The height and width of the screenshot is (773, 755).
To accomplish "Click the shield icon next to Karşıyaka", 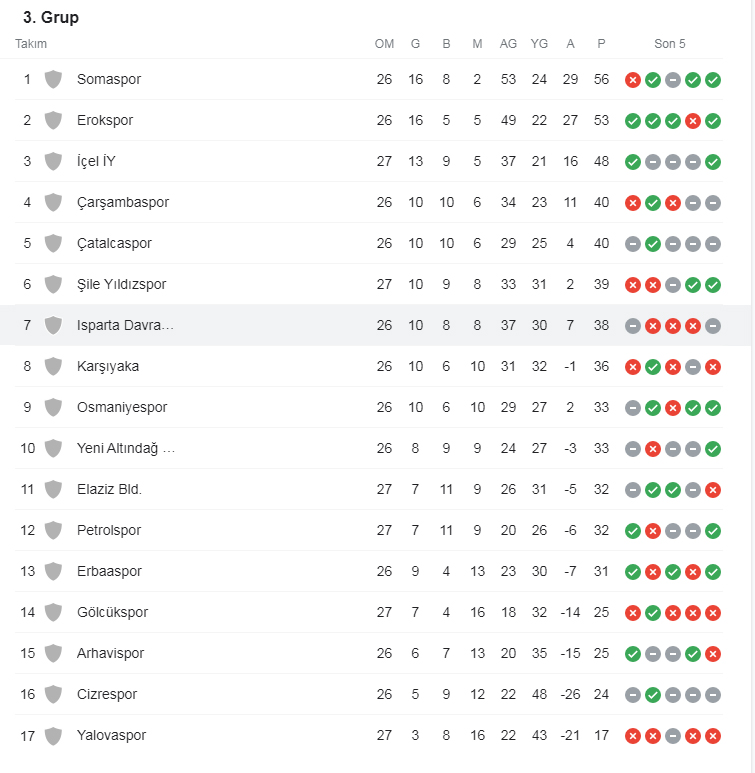I will click(53, 366).
